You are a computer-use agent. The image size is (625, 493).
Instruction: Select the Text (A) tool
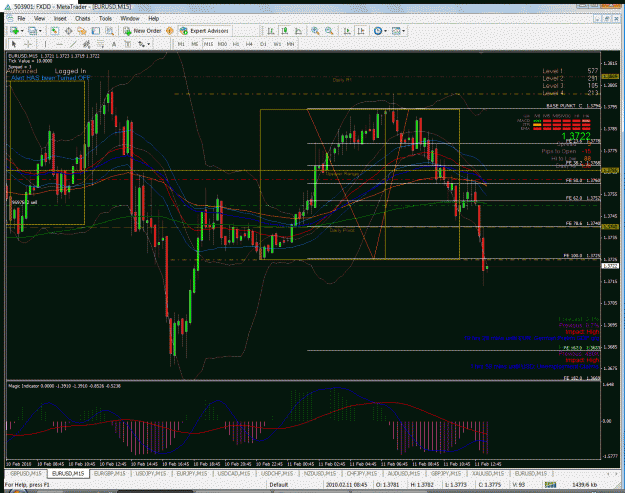pos(114,44)
